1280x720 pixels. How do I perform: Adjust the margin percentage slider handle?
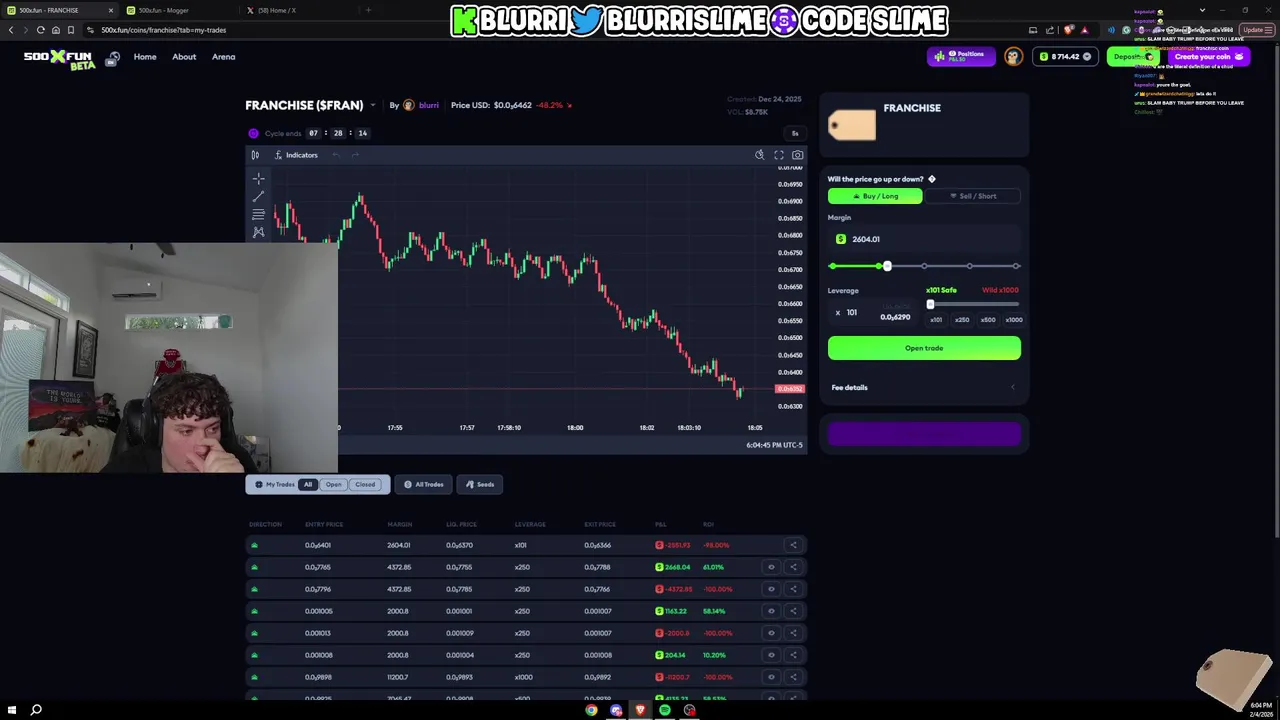coord(886,266)
